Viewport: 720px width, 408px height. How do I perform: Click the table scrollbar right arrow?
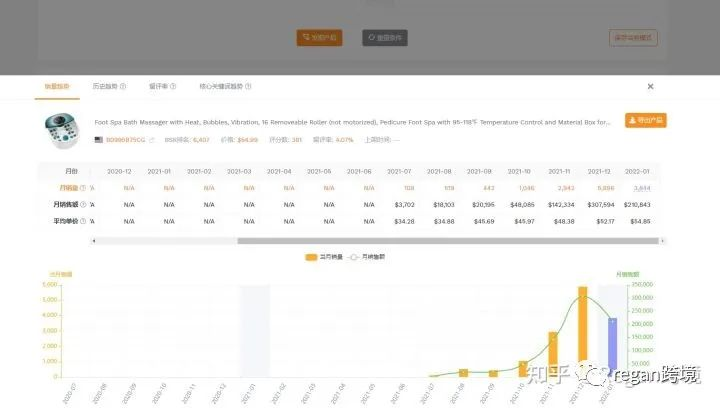[x=662, y=240]
